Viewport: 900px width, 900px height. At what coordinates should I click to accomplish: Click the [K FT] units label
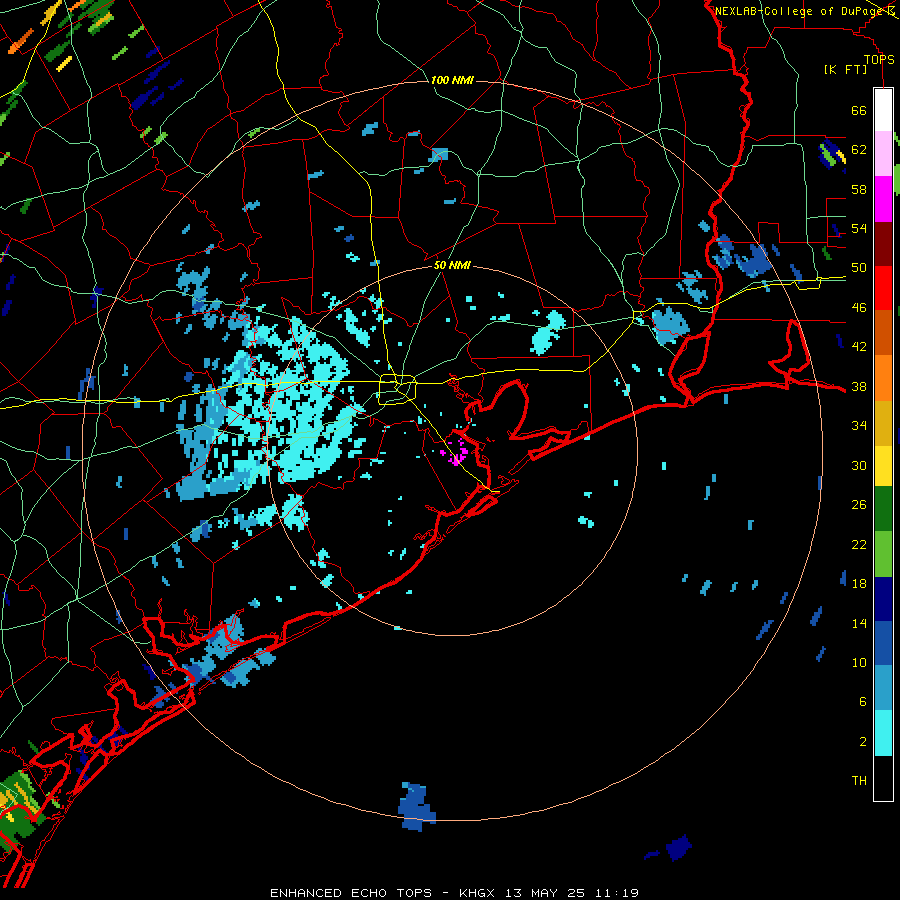[845, 70]
